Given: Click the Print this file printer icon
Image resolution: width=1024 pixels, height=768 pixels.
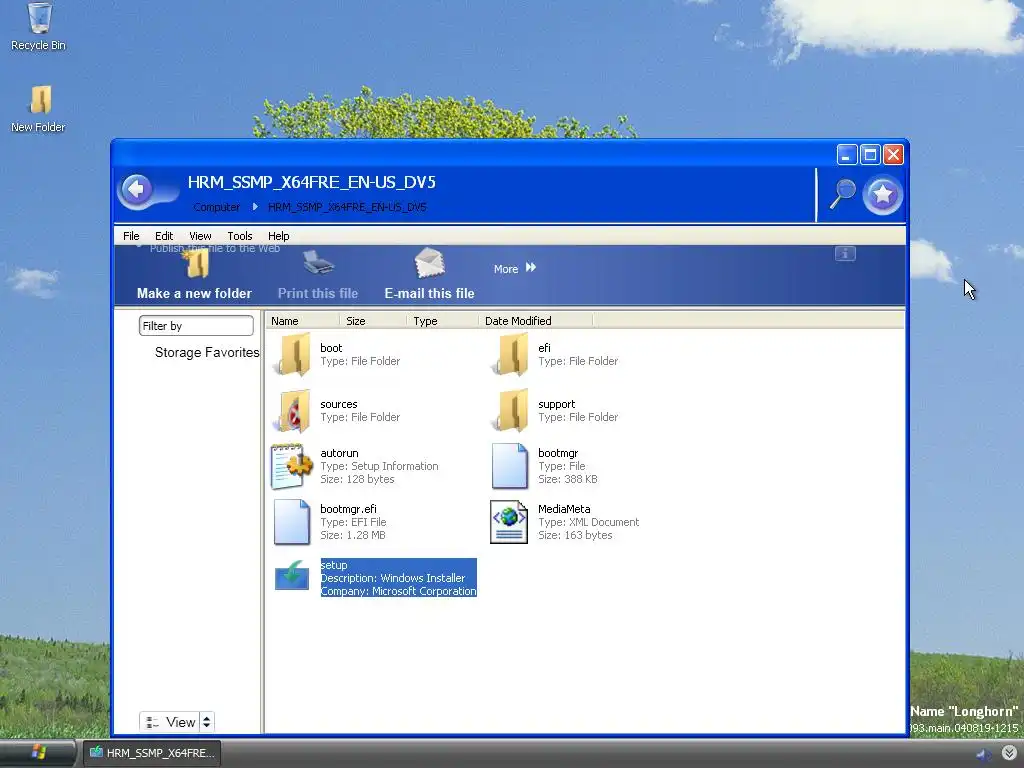Looking at the screenshot, I should coord(318,264).
